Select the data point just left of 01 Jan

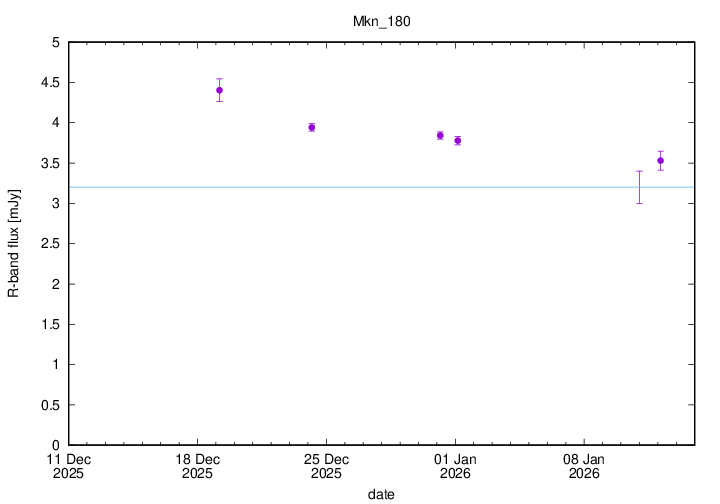440,135
